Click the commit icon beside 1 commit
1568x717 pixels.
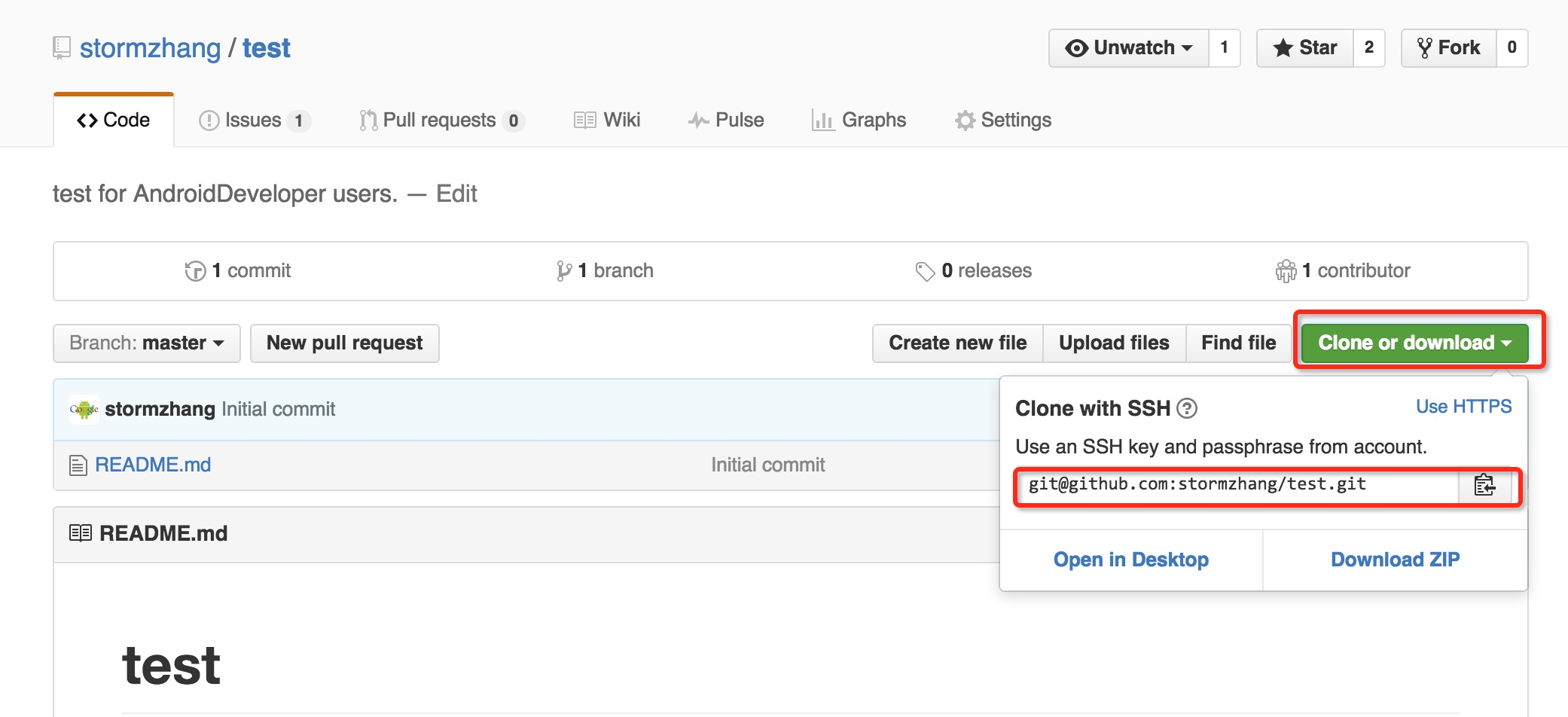pos(195,270)
